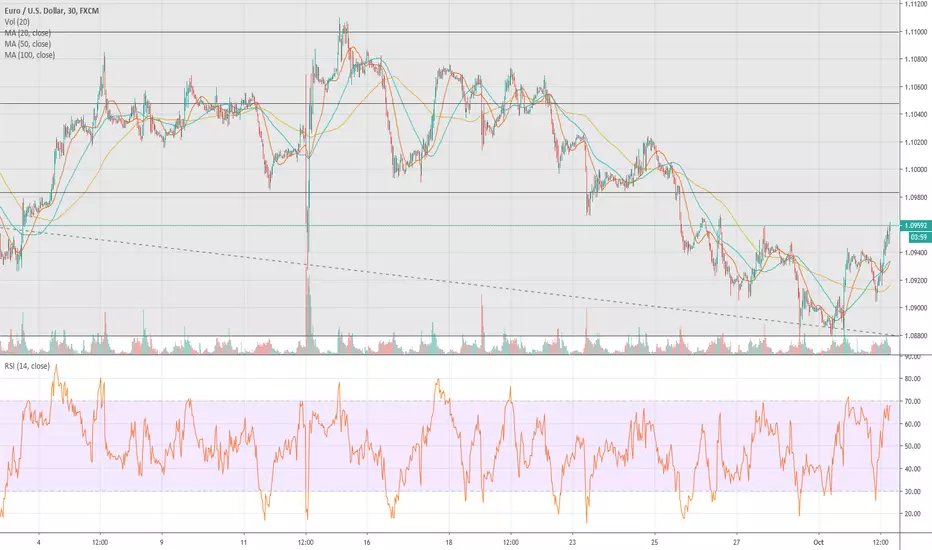Click the countdown timer 03:59 label
Image resolution: width=932 pixels, height=550 pixels.
(x=918, y=237)
